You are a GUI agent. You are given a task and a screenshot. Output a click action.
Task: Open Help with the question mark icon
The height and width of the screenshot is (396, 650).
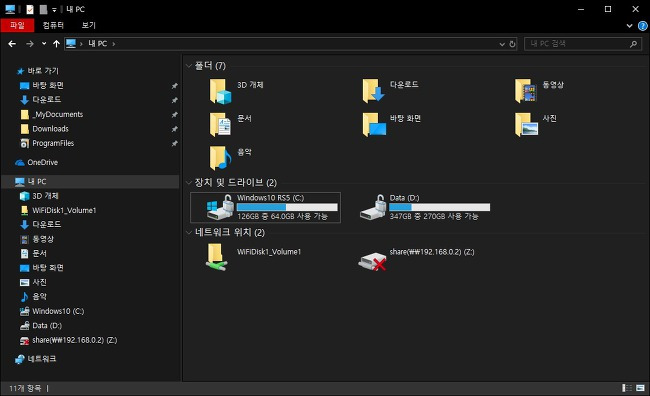(642, 26)
